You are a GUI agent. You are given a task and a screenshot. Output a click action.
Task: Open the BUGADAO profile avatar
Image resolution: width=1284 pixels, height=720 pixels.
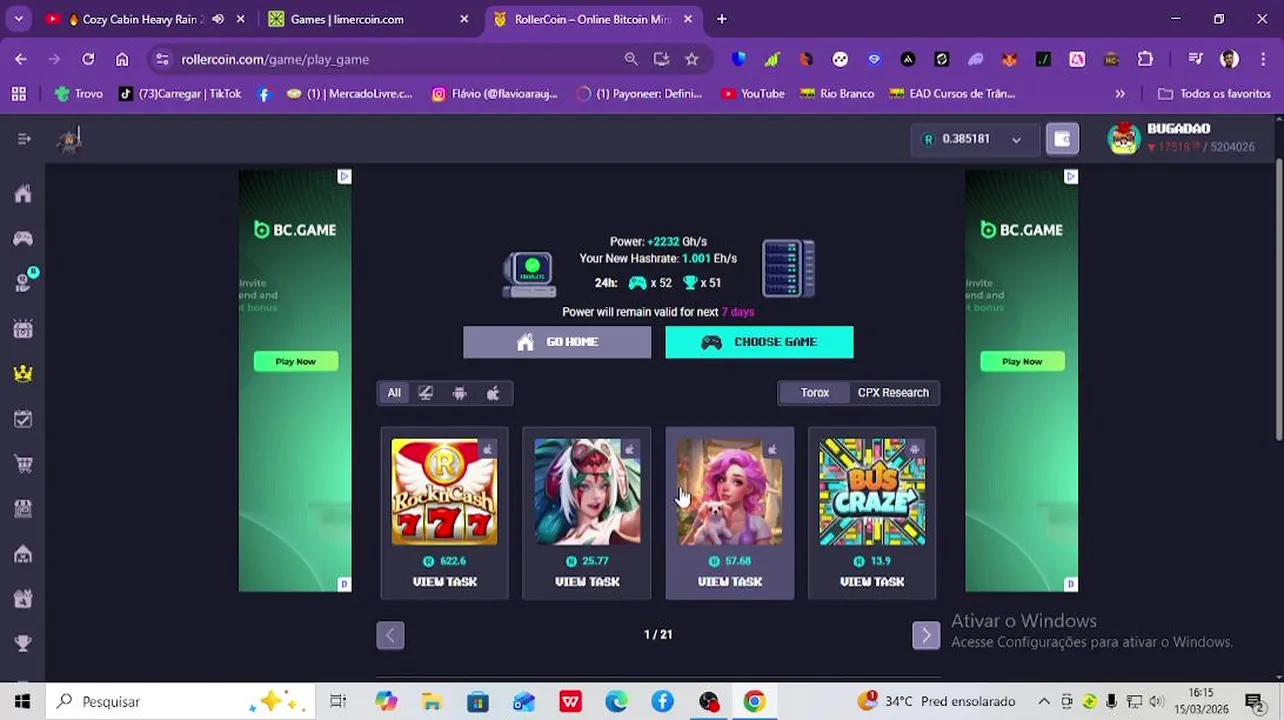[1124, 139]
